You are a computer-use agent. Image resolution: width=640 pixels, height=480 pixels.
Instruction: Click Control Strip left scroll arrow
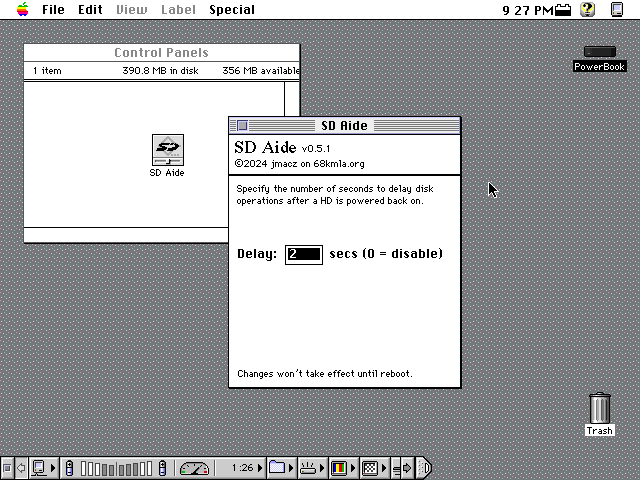(21, 468)
